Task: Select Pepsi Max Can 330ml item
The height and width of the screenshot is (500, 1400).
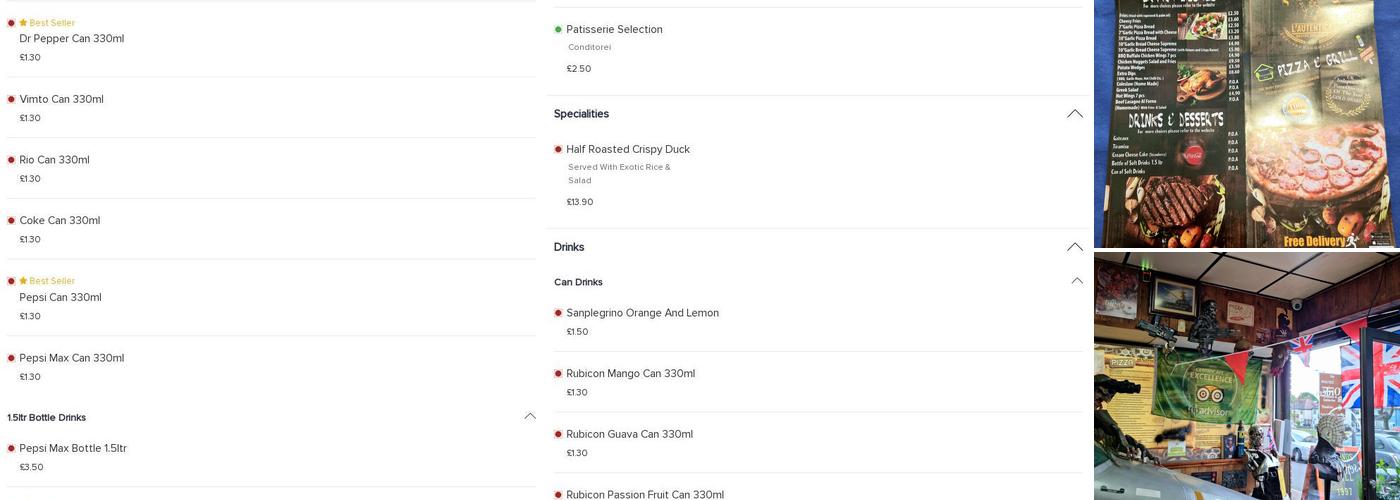Action: tap(71, 358)
